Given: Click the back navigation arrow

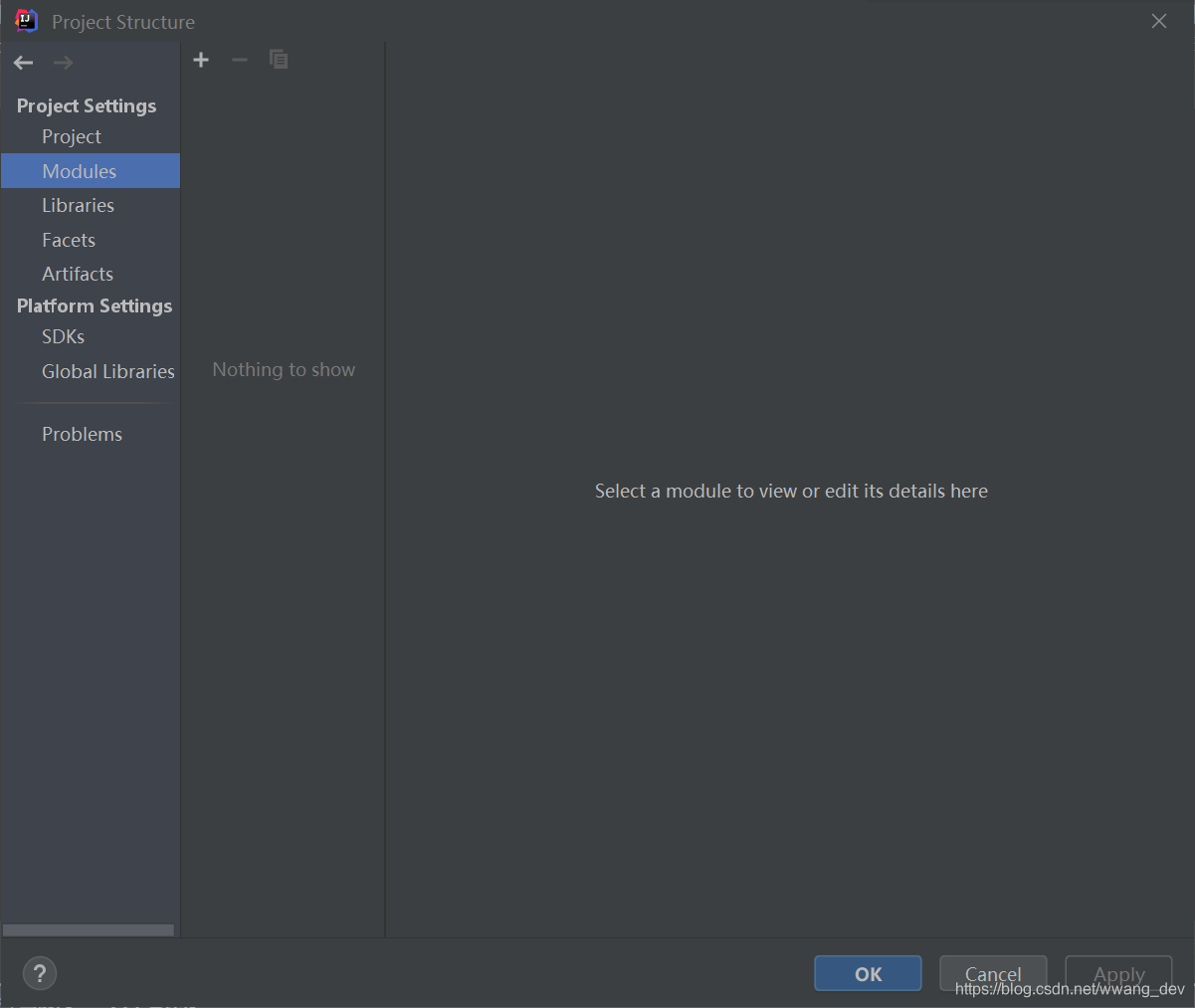Looking at the screenshot, I should (24, 63).
